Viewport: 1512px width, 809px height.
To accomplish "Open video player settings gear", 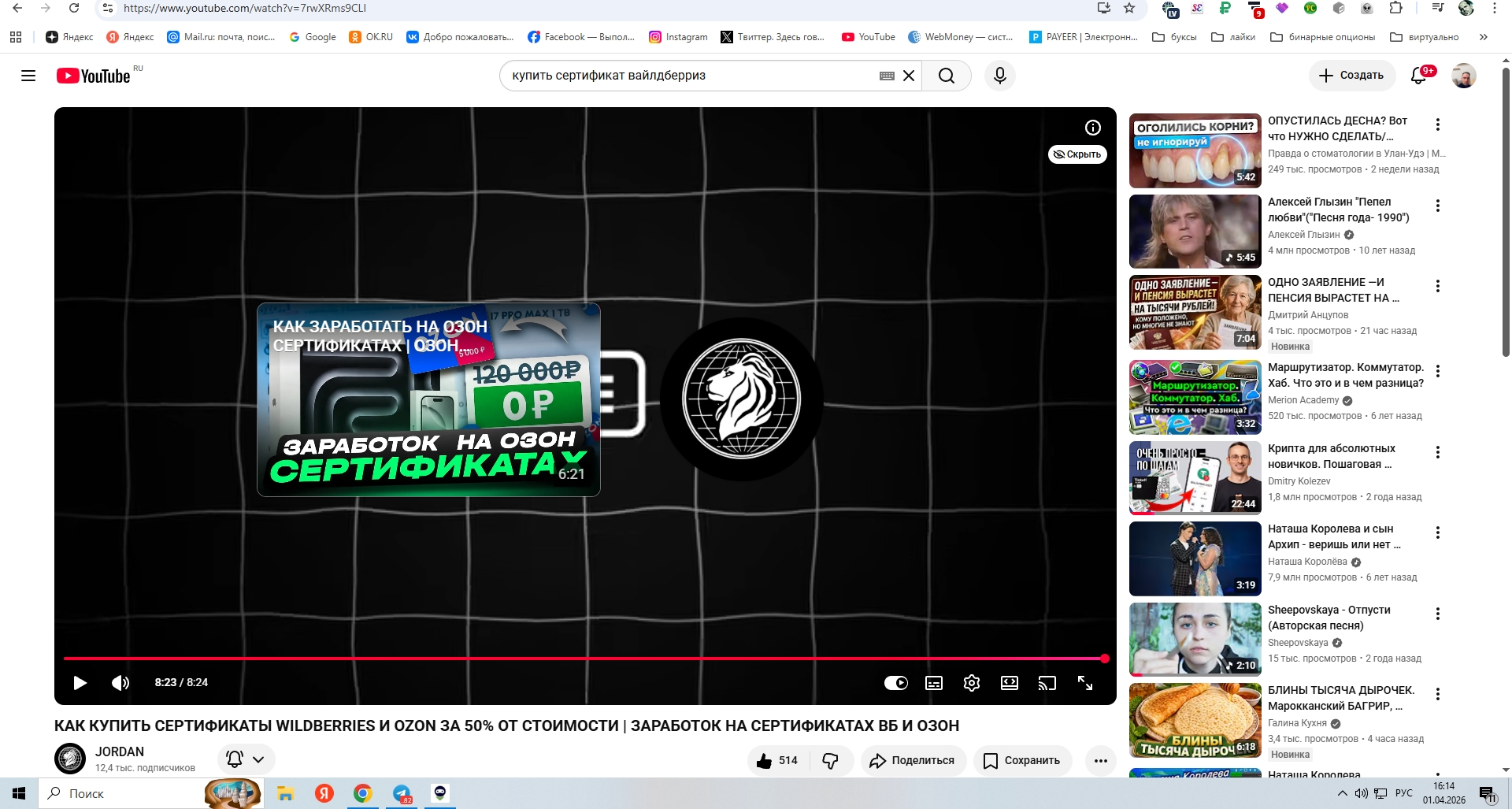I will coord(971,683).
